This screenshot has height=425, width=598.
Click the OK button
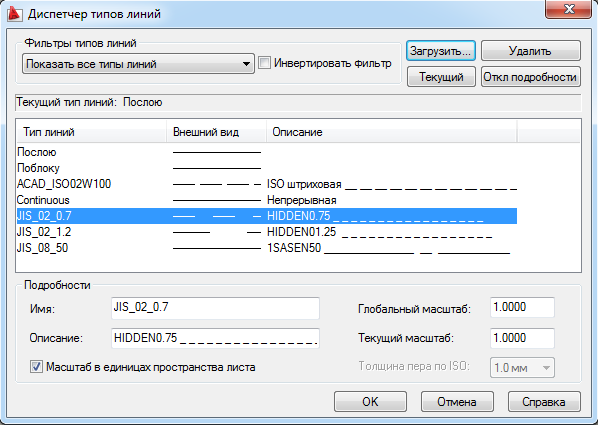tap(370, 402)
